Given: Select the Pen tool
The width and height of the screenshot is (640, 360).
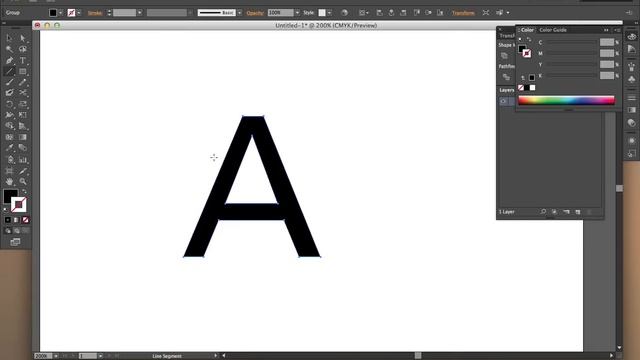Looking at the screenshot, I should [x=9, y=60].
